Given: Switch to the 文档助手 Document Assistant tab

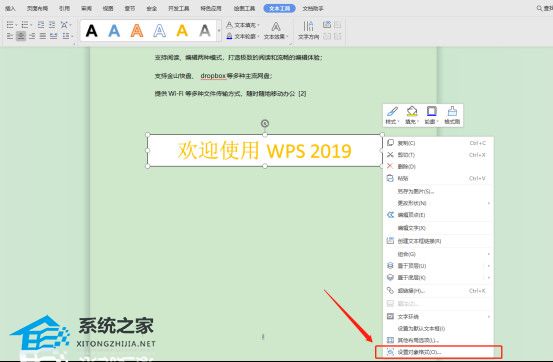Looking at the screenshot, I should [x=313, y=8].
